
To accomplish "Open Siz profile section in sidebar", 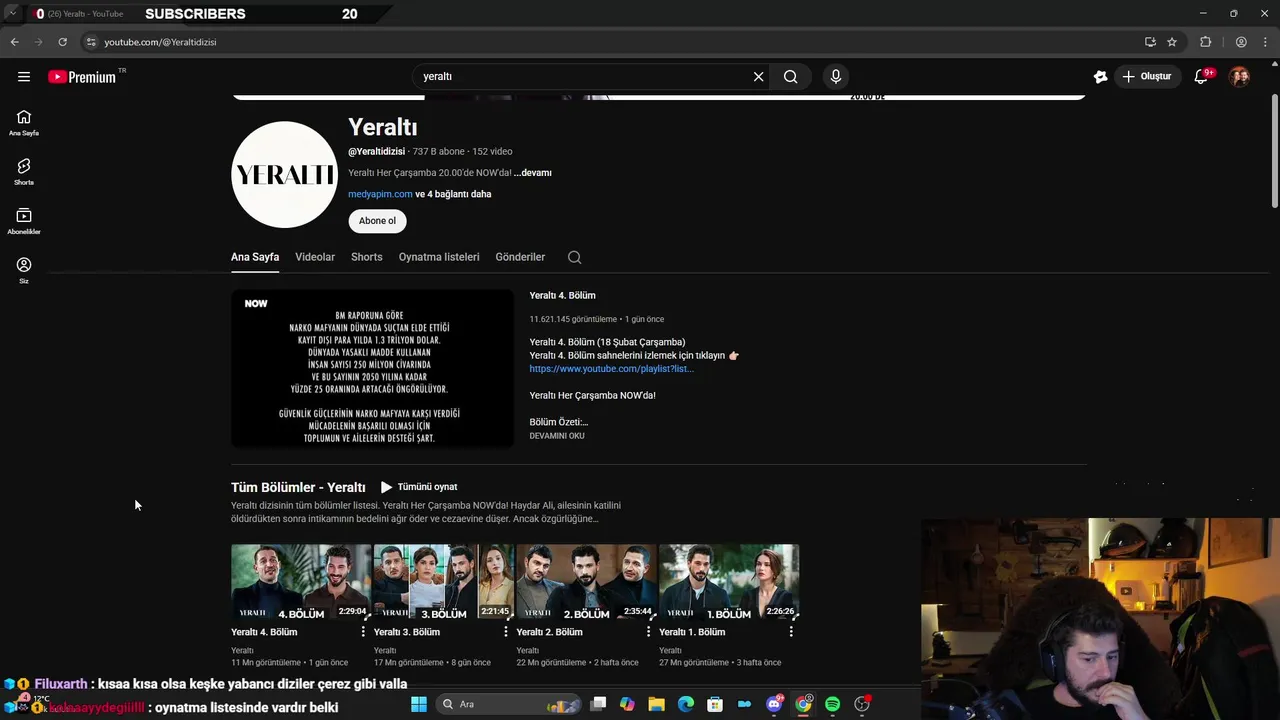I will (24, 270).
